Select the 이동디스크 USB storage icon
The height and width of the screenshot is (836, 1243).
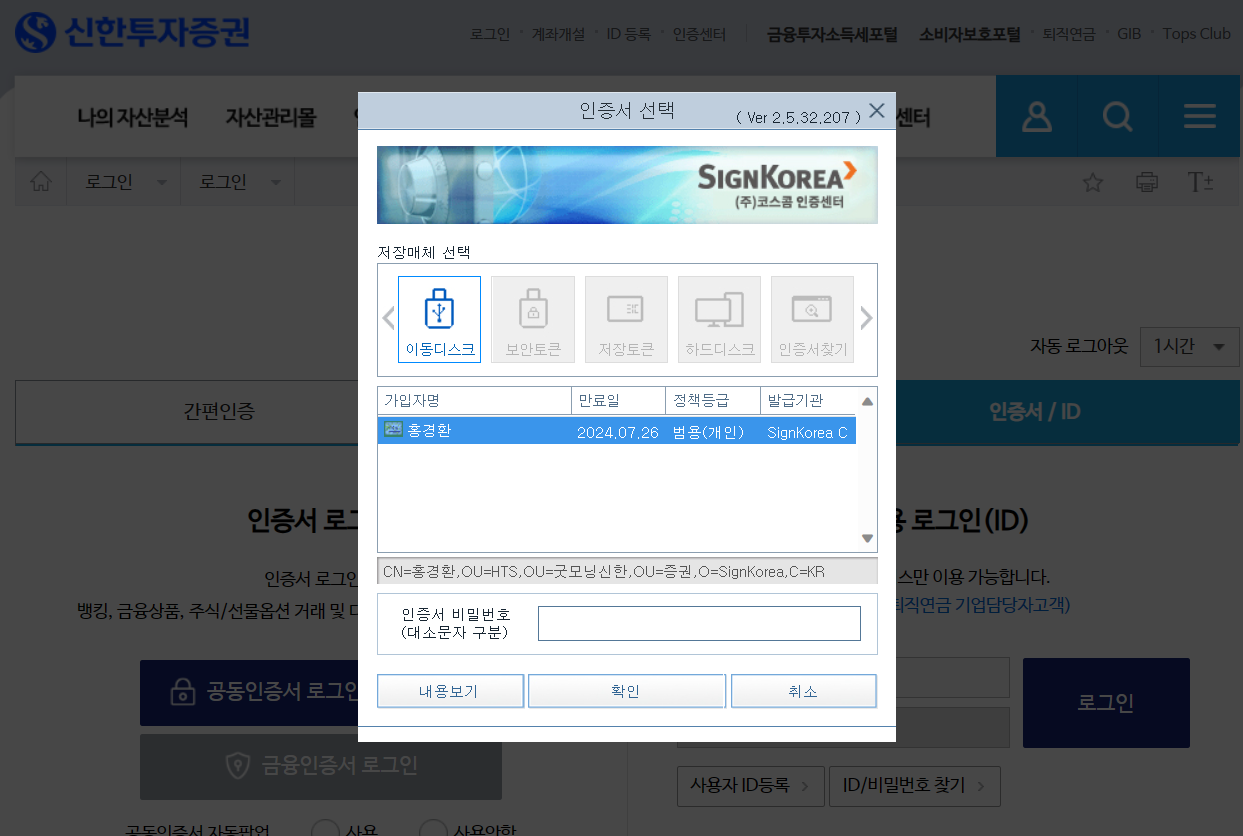[x=439, y=319]
